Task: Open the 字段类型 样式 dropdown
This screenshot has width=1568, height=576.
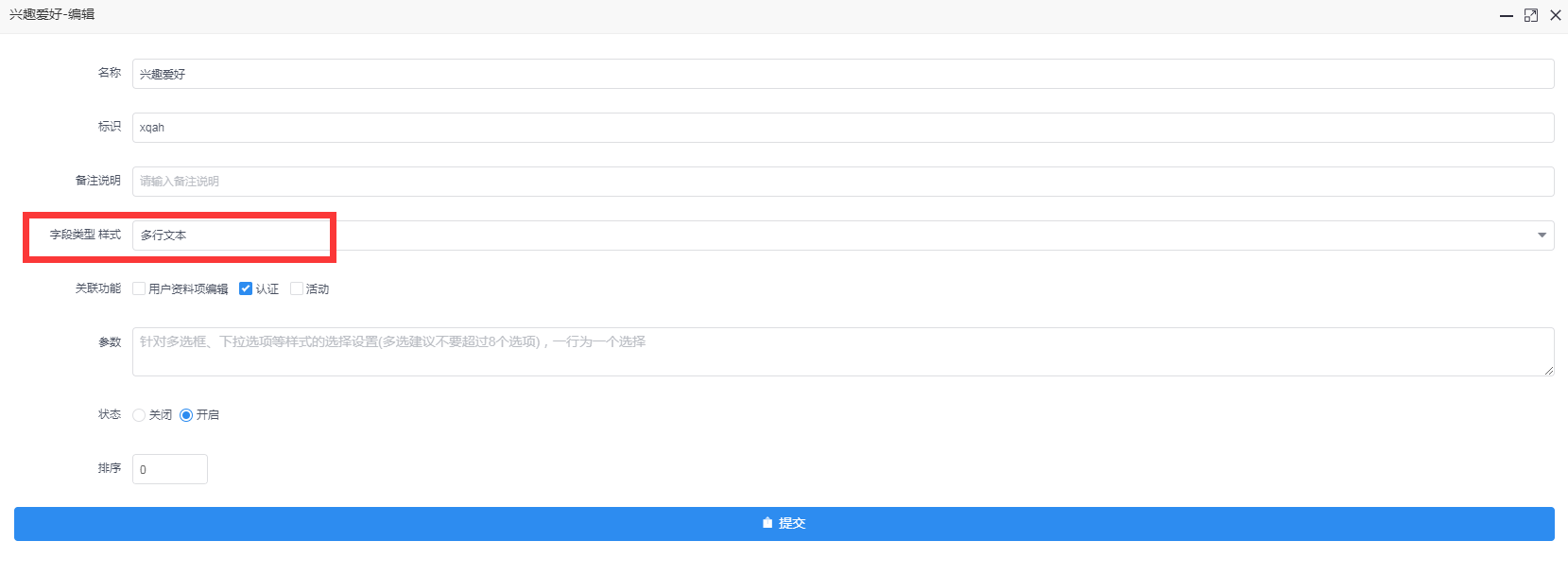Action: [843, 236]
